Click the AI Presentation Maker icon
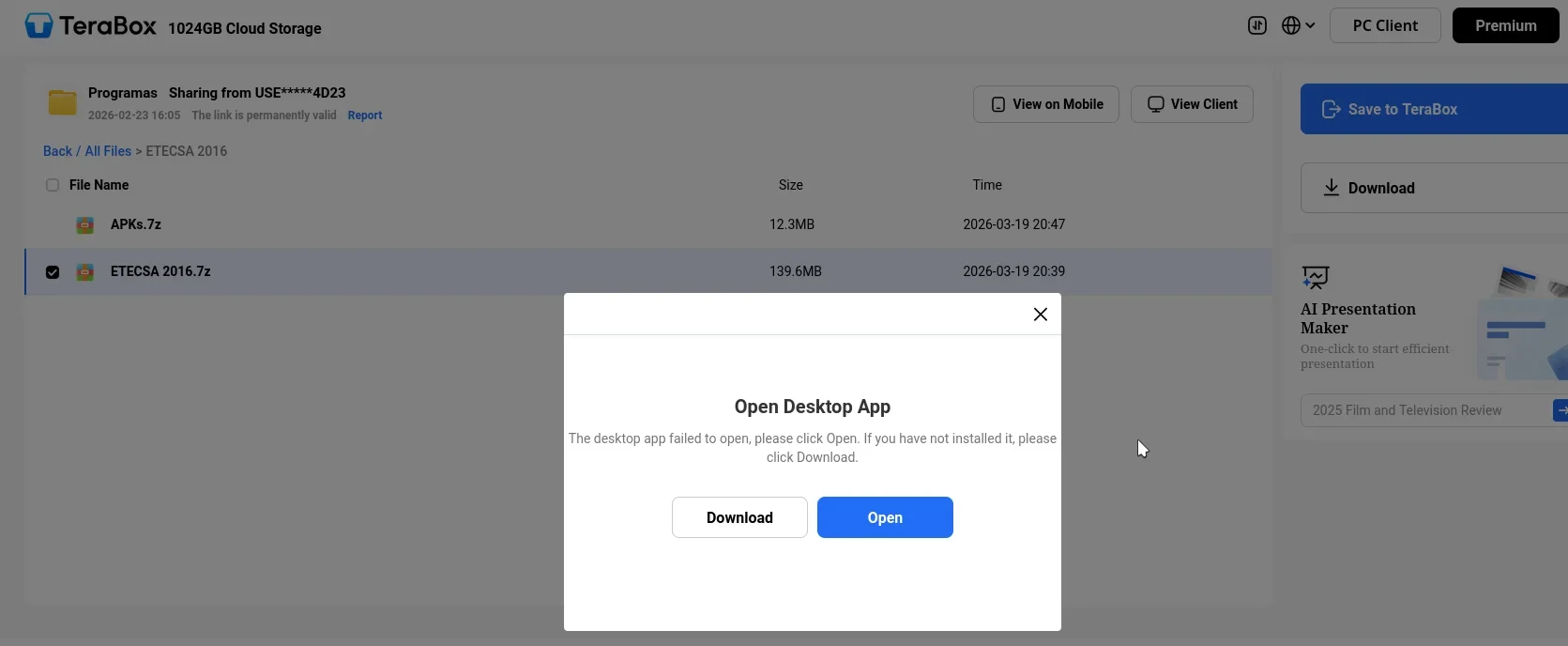Image resolution: width=1568 pixels, height=646 pixels. click(x=1316, y=277)
